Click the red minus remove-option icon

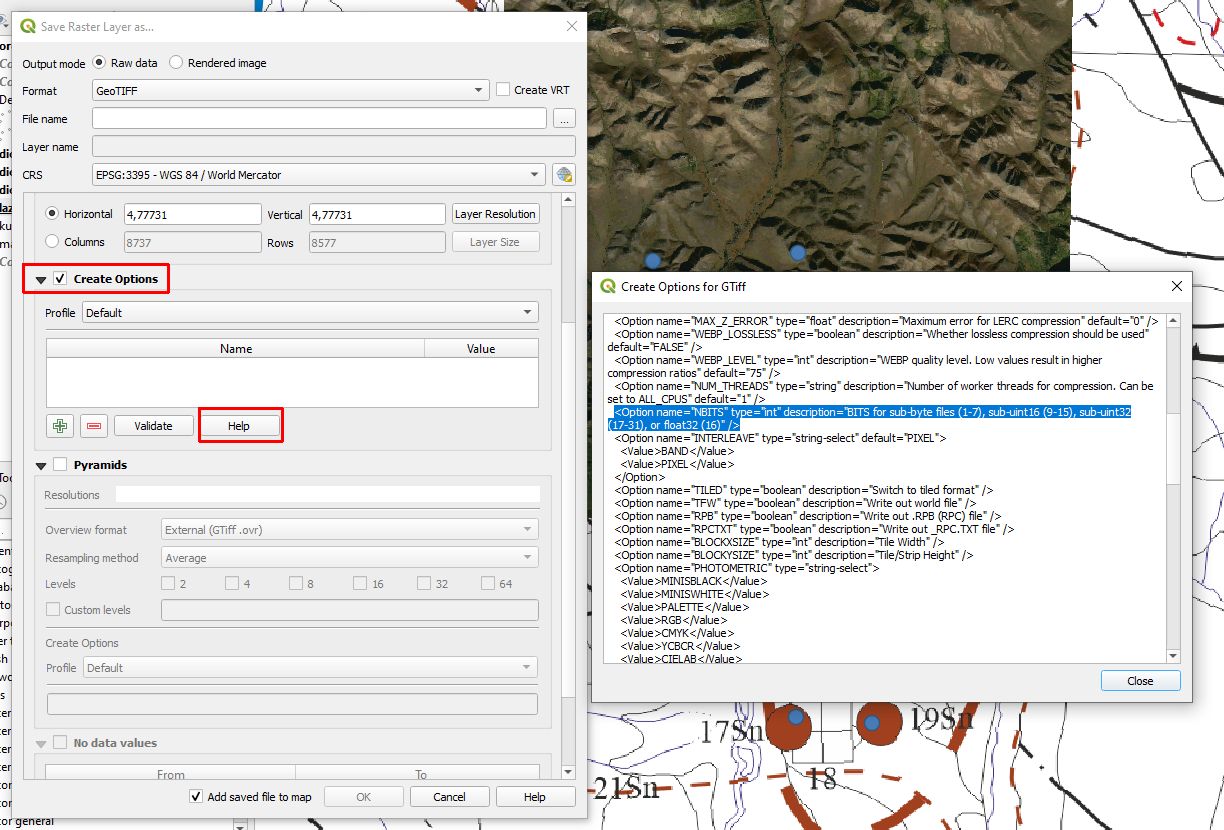pyautogui.click(x=94, y=426)
